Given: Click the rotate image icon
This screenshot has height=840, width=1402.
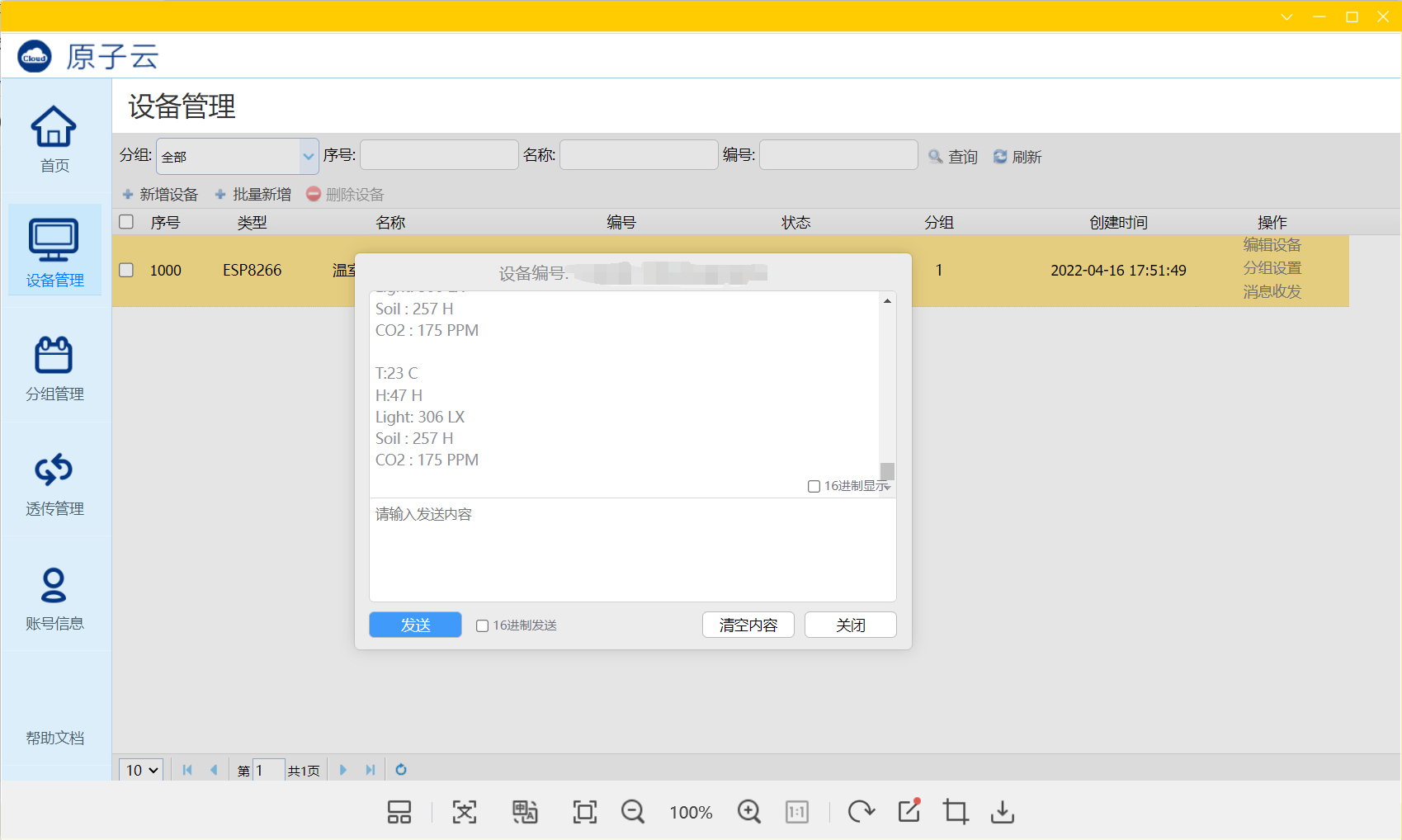Looking at the screenshot, I should pyautogui.click(x=861, y=812).
